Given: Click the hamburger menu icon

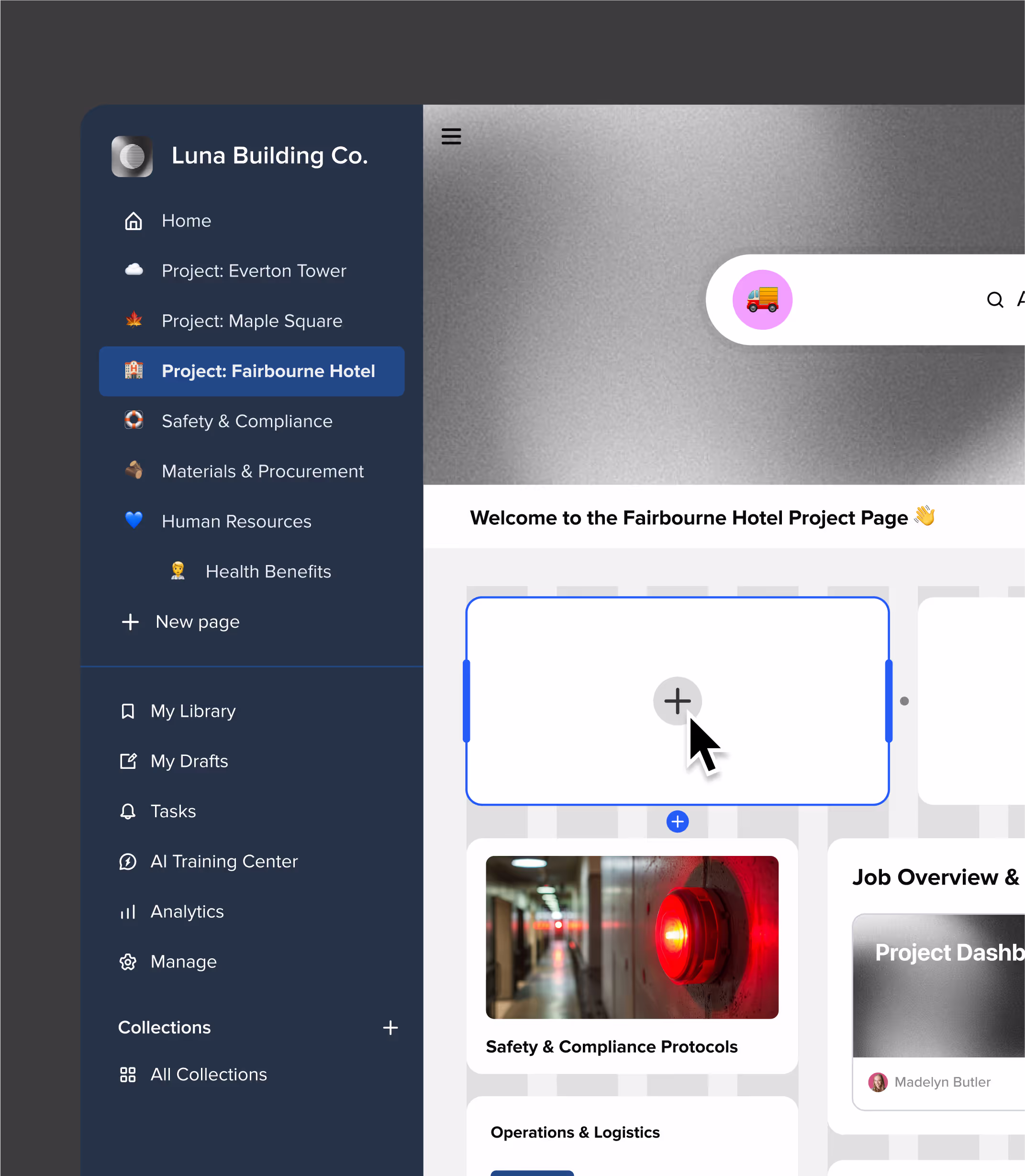Looking at the screenshot, I should pyautogui.click(x=451, y=136).
